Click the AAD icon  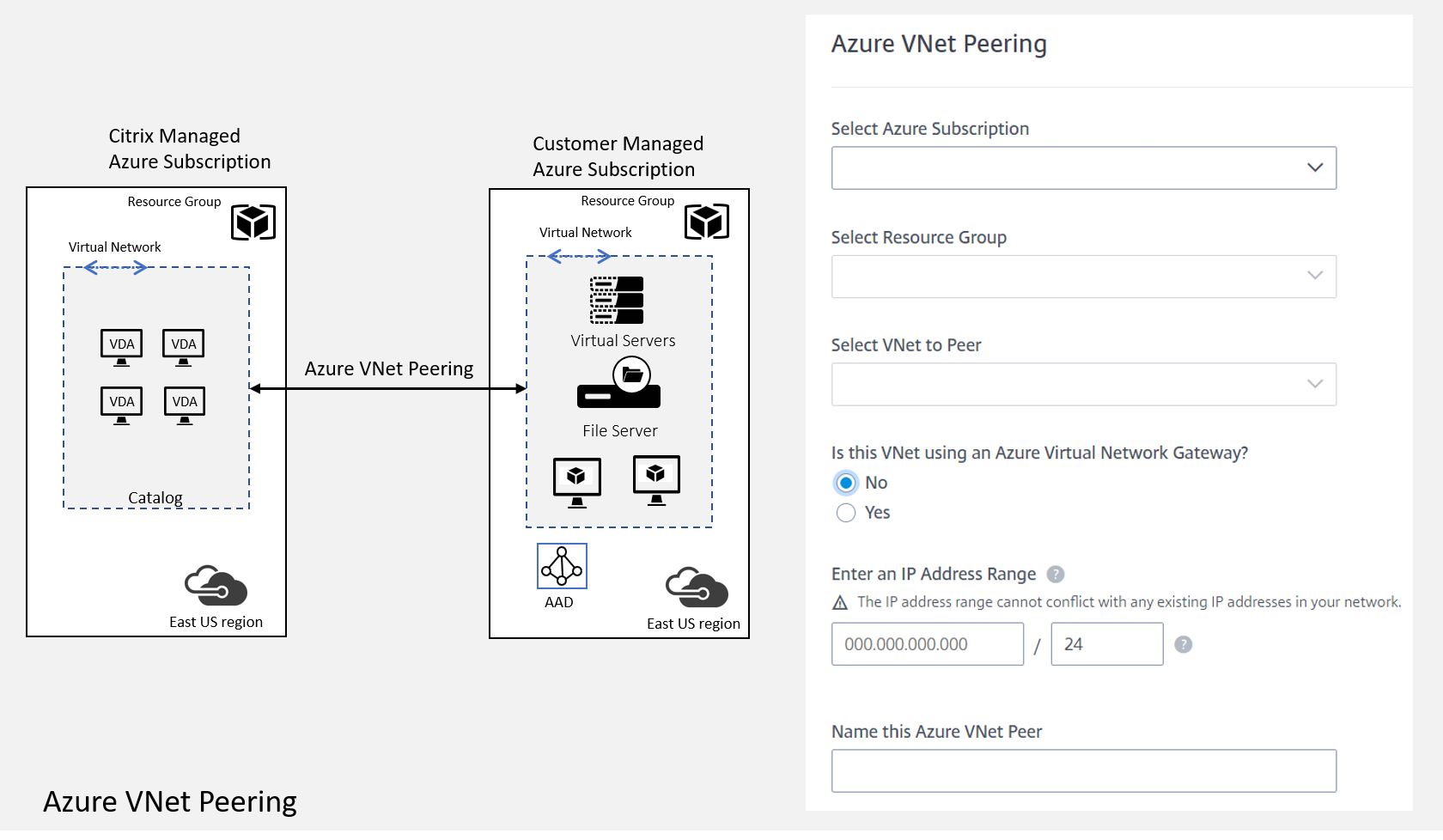[x=562, y=566]
